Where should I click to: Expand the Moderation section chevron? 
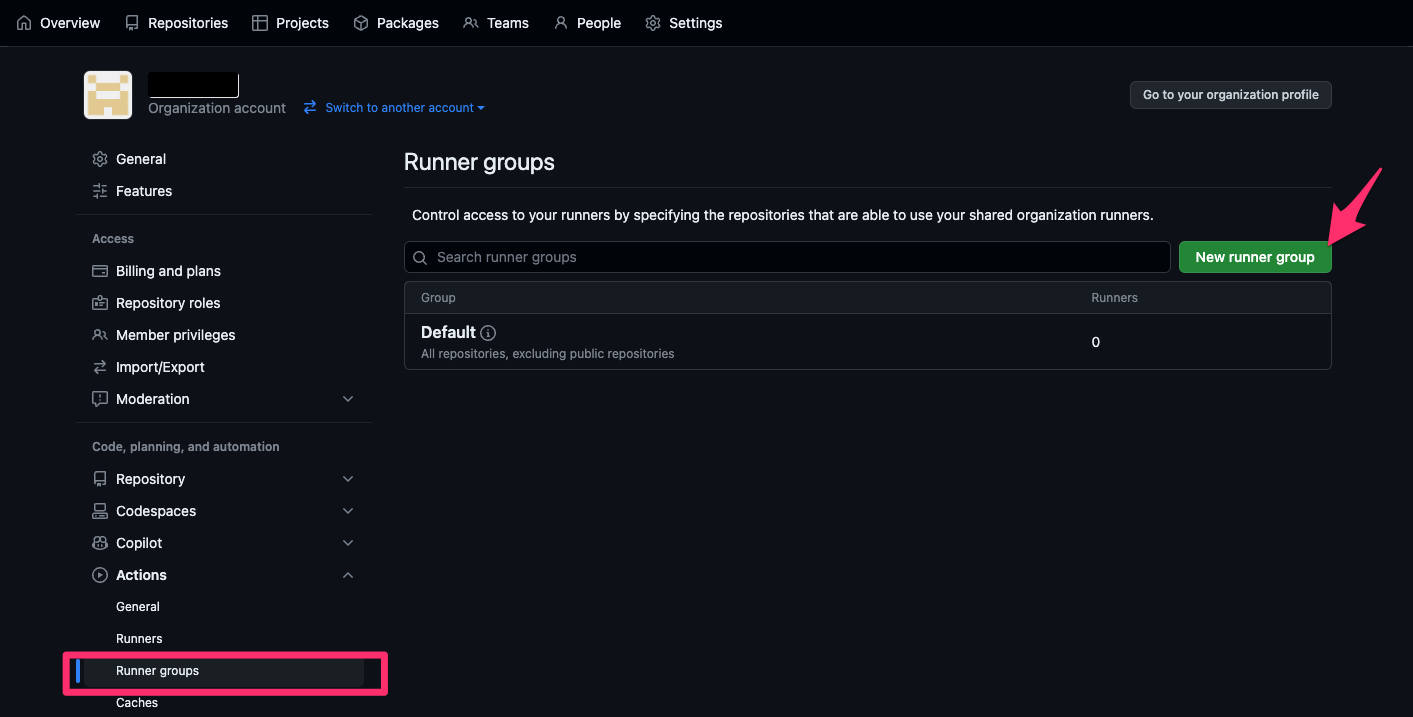(x=348, y=399)
